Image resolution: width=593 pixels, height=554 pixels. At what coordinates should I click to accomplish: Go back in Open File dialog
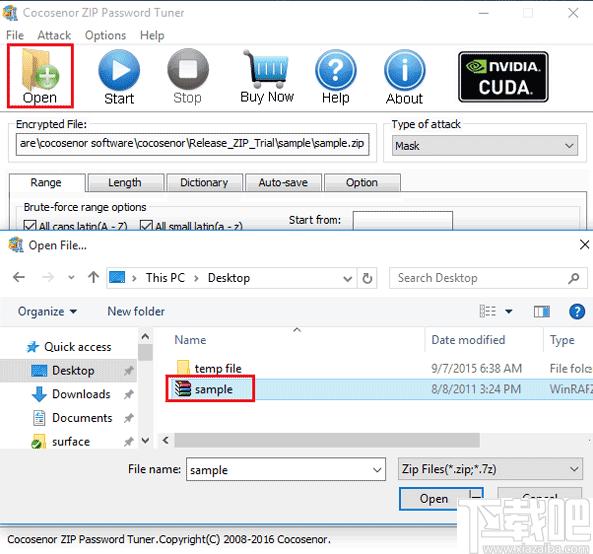[x=19, y=278]
